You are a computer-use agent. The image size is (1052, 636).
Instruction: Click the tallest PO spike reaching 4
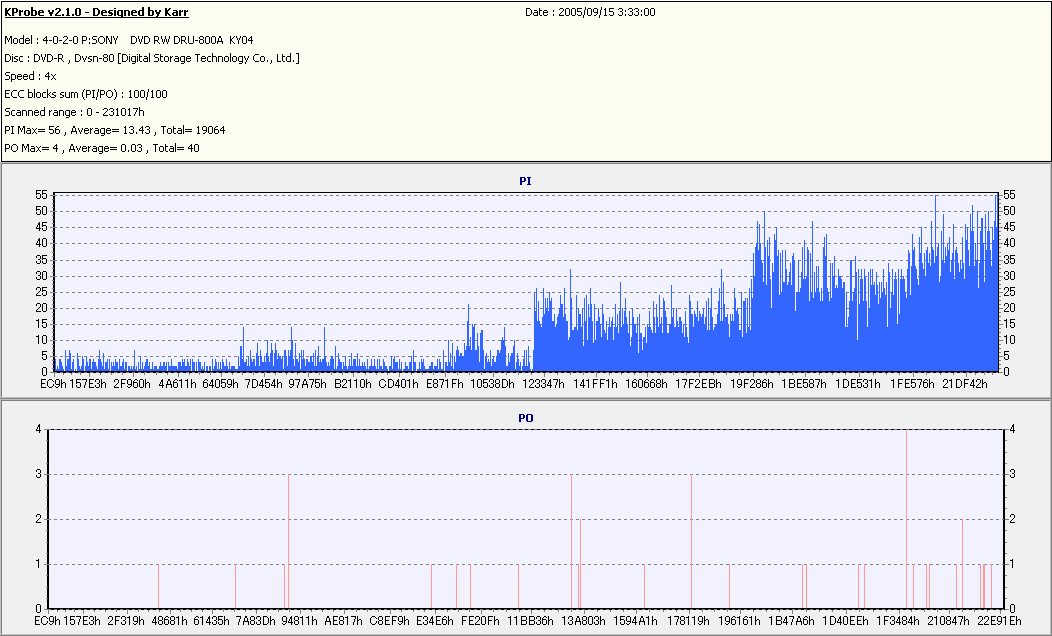pos(906,519)
